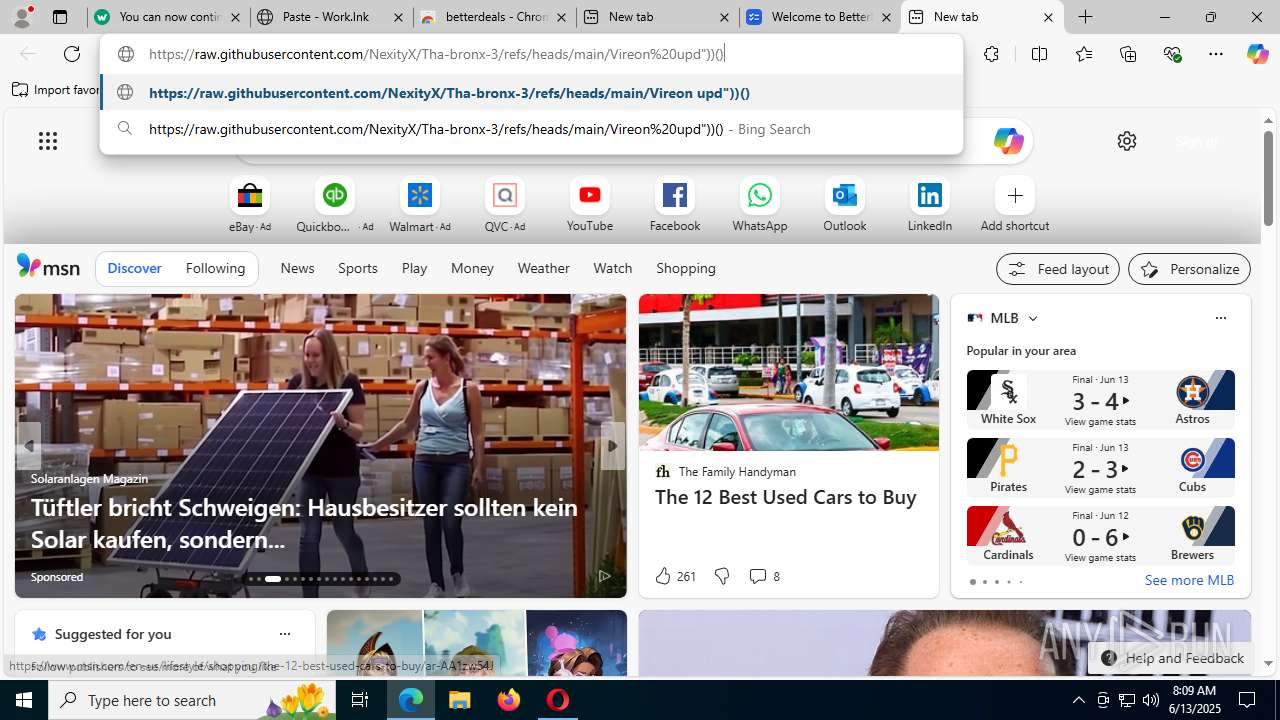Switch to the Paste - Work.ink tab
This screenshot has height=720, width=1280.
point(330,17)
